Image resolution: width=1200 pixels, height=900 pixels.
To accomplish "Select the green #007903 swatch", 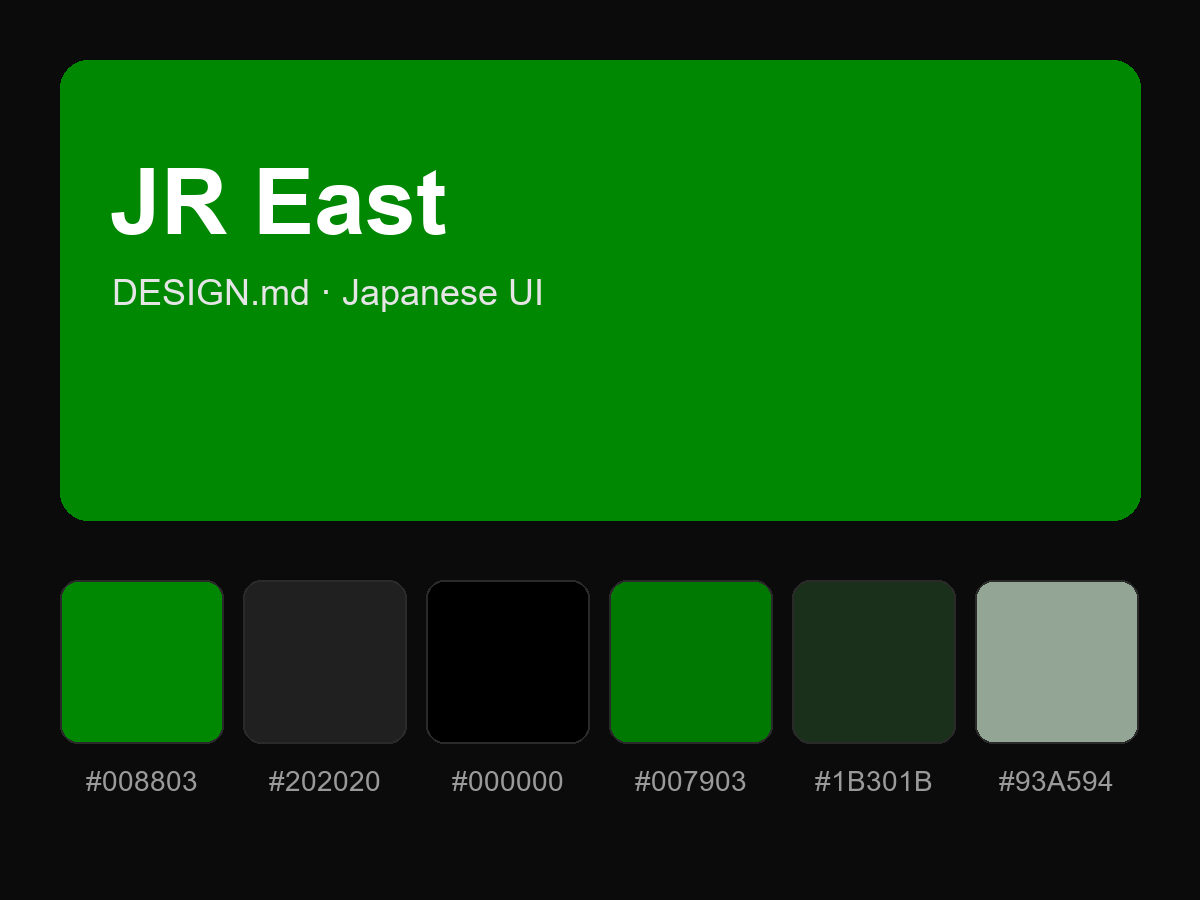I will point(691,662).
